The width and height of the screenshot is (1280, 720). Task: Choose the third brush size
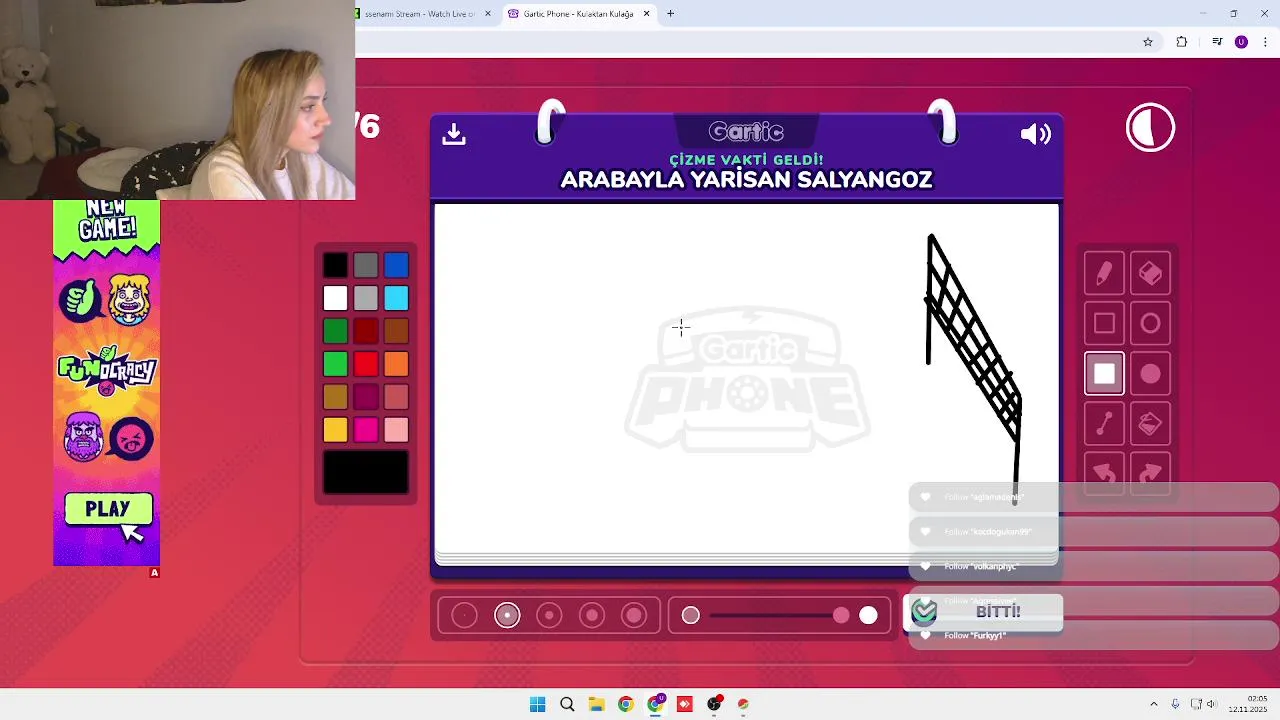[549, 616]
